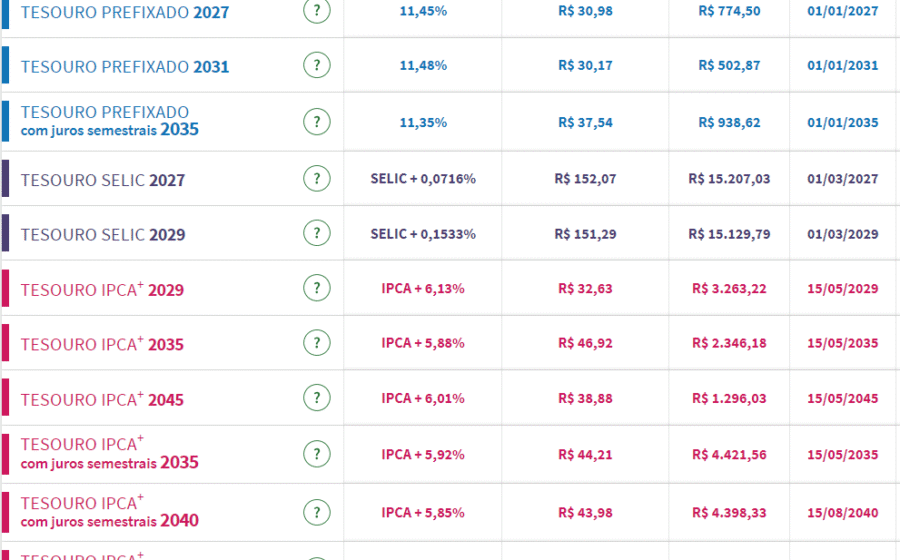
Task: Select the IPCA + 5,85% rate
Action: point(423,512)
